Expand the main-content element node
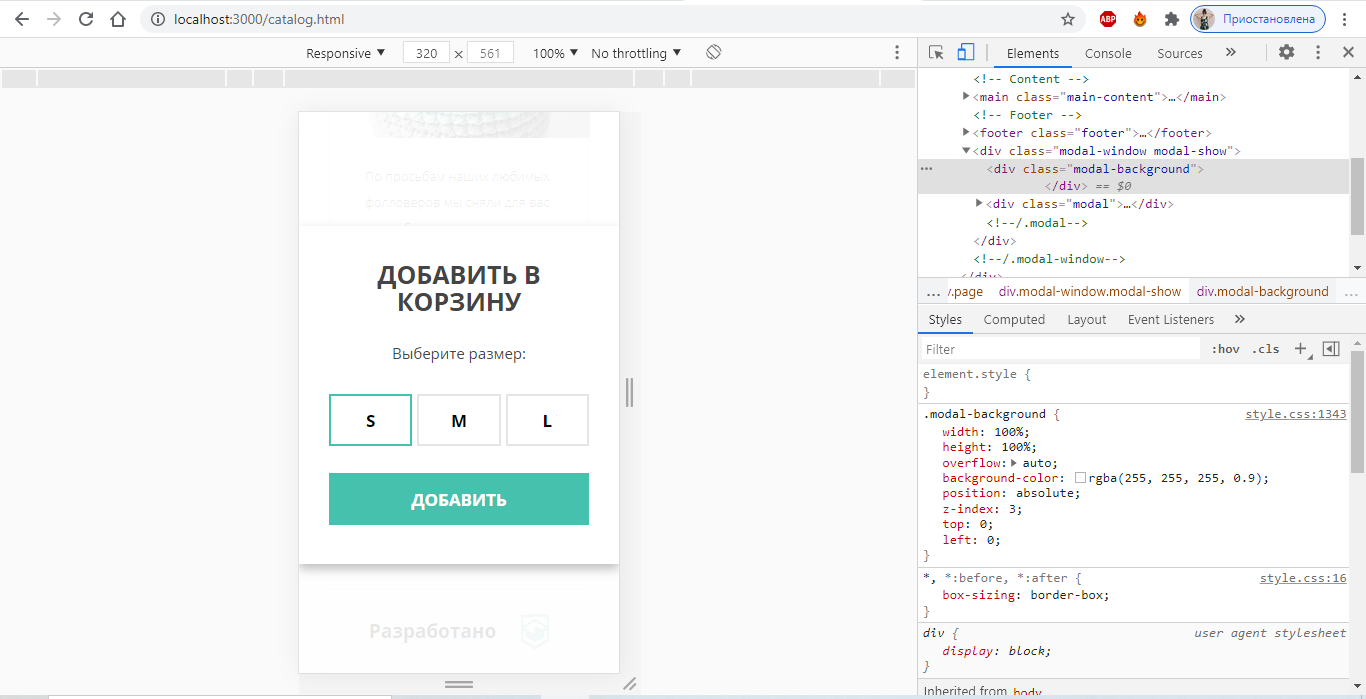The height and width of the screenshot is (699, 1366). pyautogui.click(x=966, y=97)
